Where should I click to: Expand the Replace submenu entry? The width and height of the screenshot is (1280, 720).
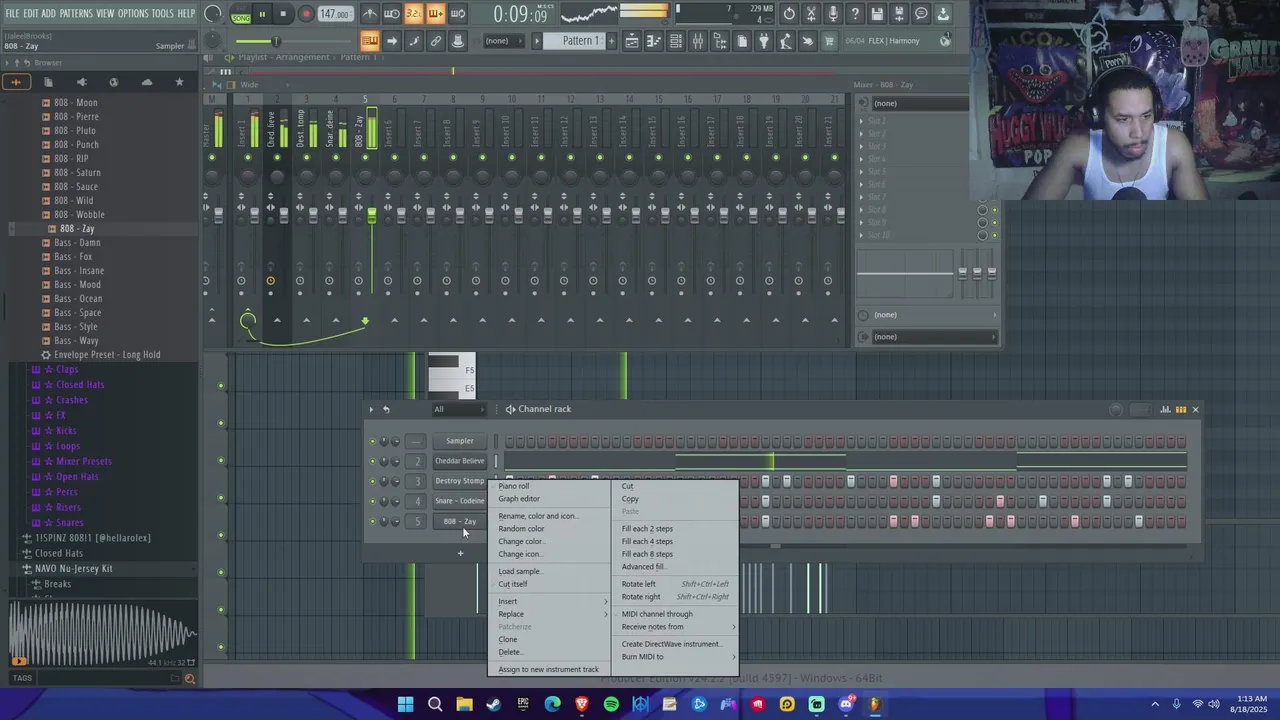pos(549,614)
